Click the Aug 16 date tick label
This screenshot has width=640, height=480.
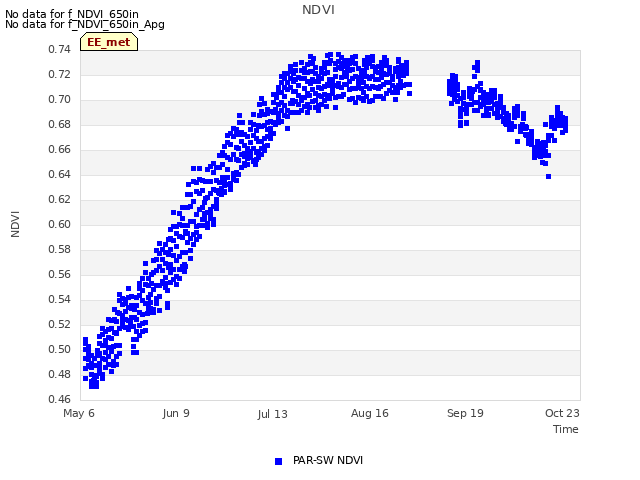[x=370, y=413]
